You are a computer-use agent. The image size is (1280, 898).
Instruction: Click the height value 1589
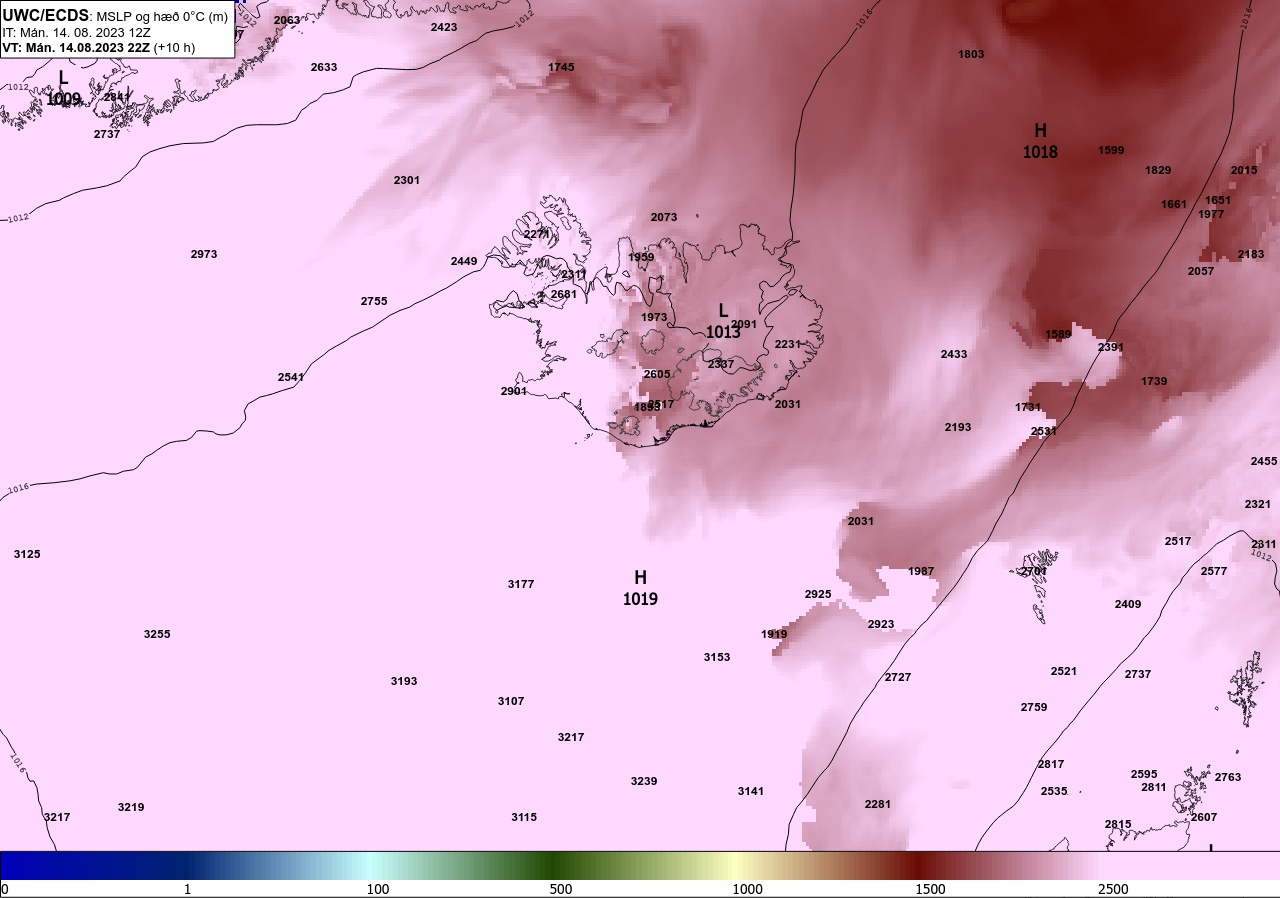coord(1058,334)
